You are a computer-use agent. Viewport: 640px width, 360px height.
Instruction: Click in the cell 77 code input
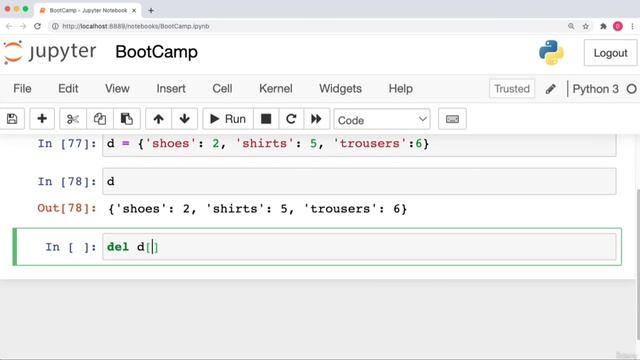(359, 144)
